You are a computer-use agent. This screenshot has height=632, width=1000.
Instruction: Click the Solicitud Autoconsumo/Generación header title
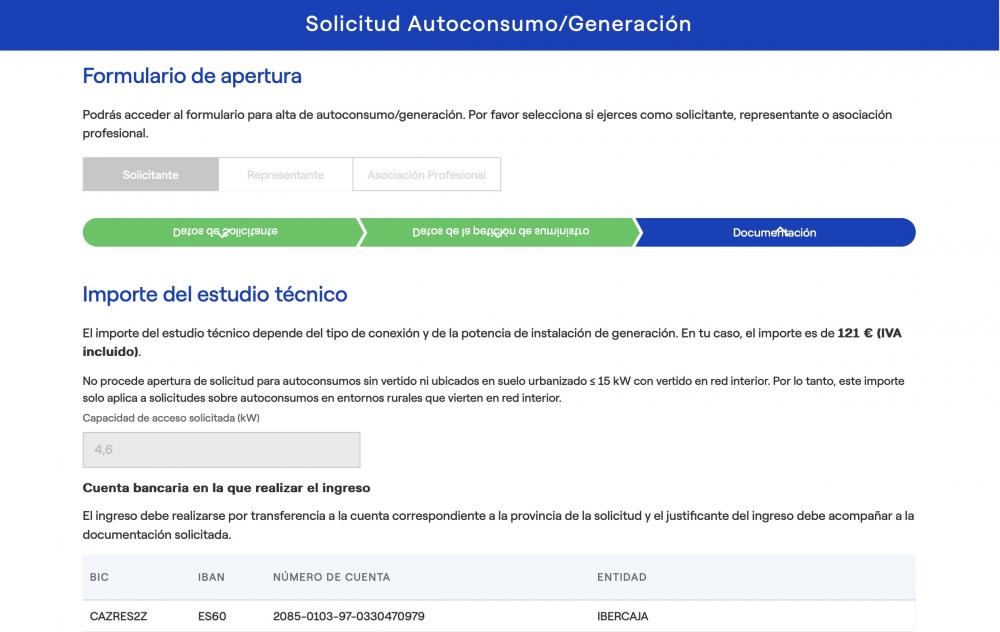click(498, 24)
